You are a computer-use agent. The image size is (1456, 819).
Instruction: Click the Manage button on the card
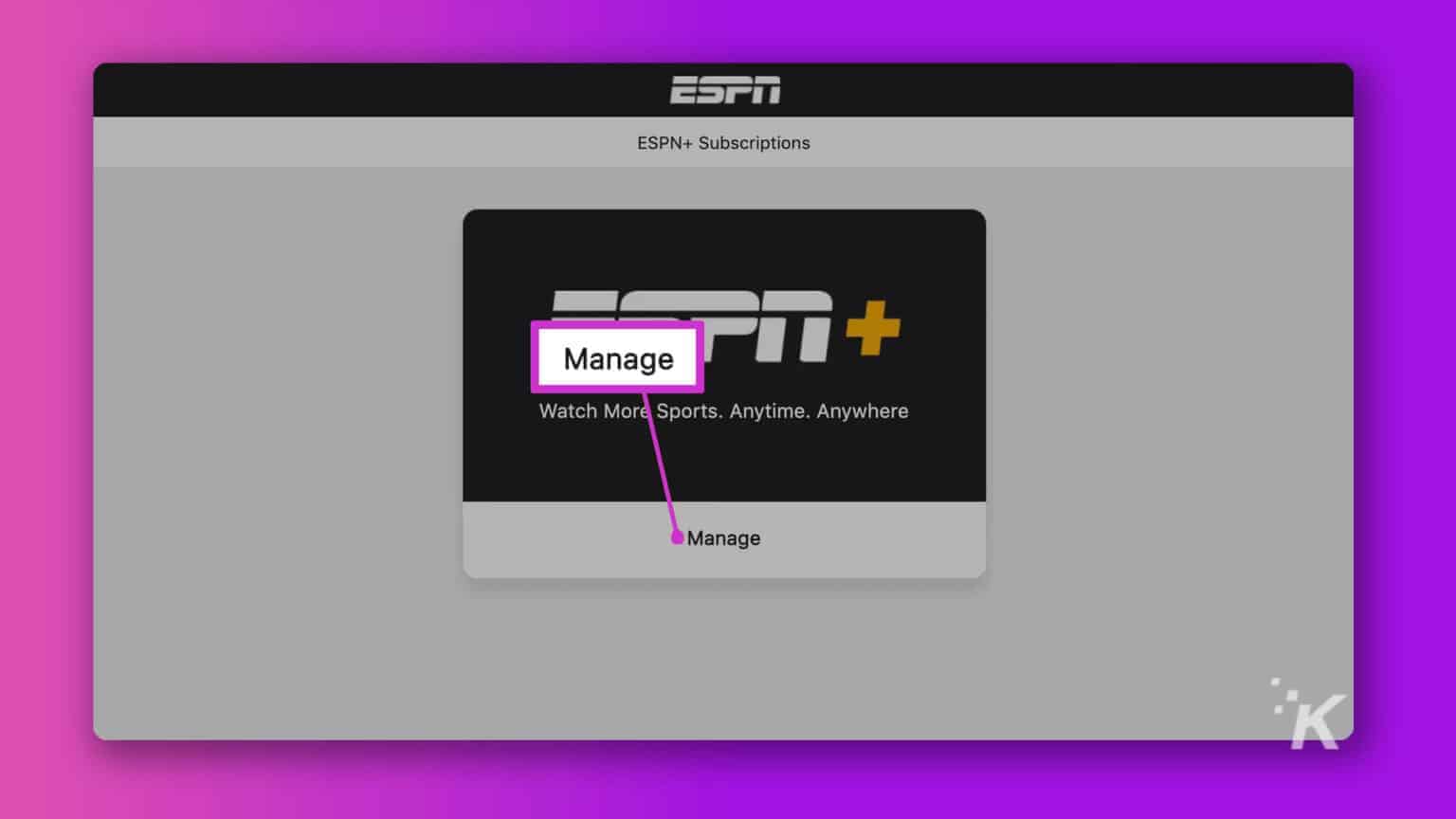(x=723, y=537)
